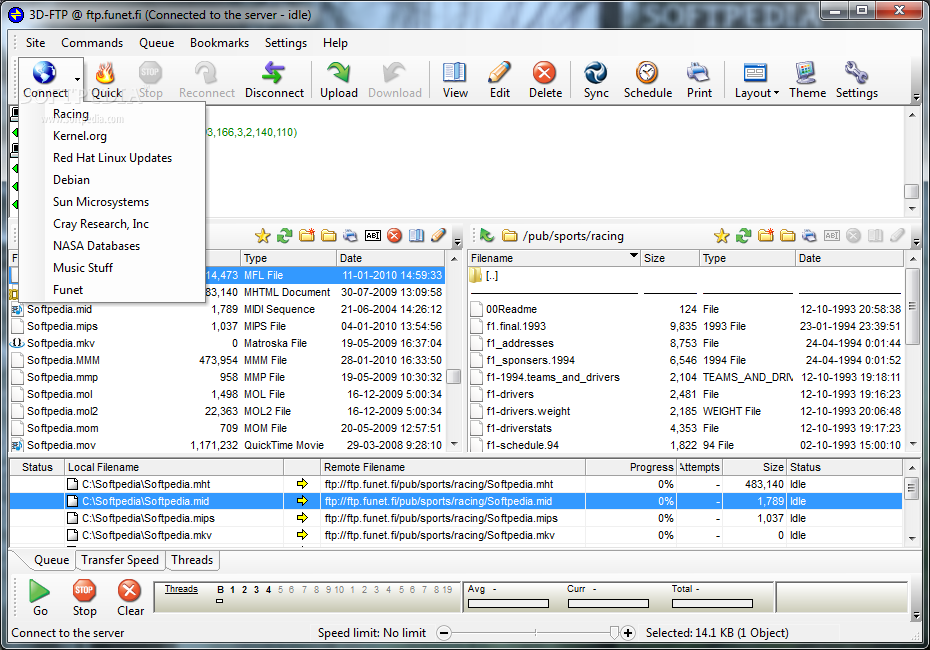Expand local panel toolbar overflow arrow
The height and width of the screenshot is (650, 930).
(457, 243)
